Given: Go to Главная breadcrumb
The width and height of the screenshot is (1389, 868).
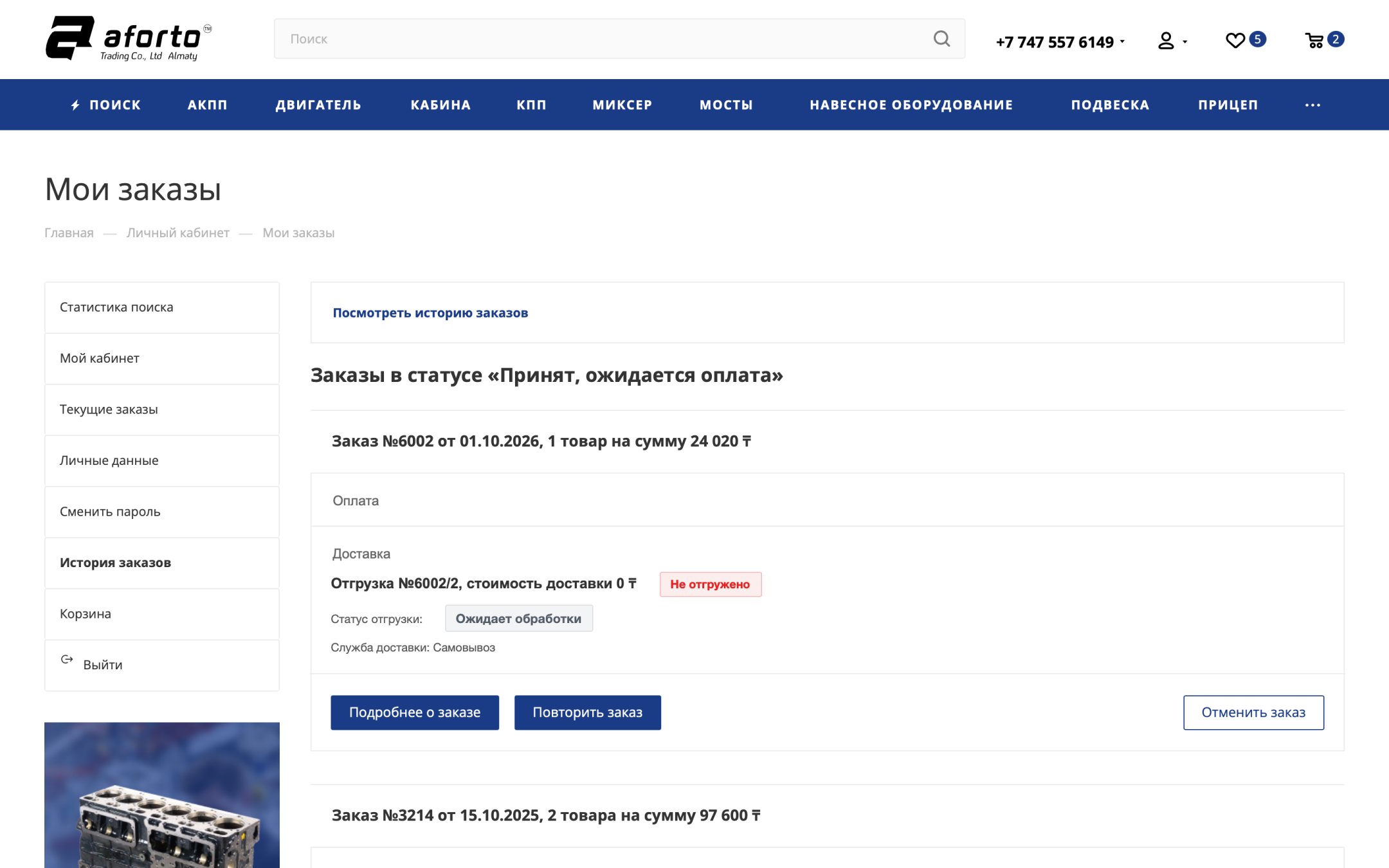Looking at the screenshot, I should [69, 233].
